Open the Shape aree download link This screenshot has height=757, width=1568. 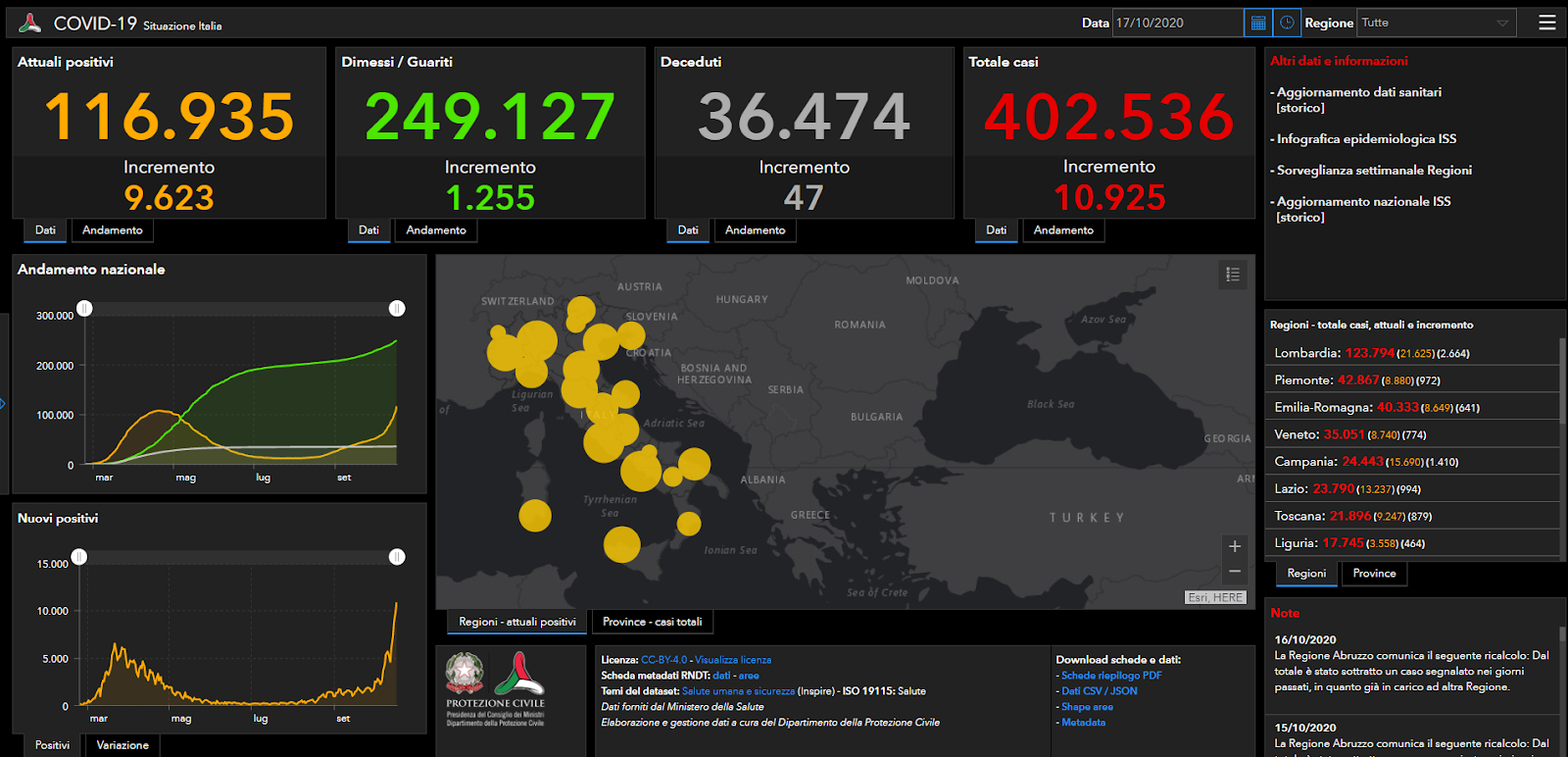point(1087,707)
